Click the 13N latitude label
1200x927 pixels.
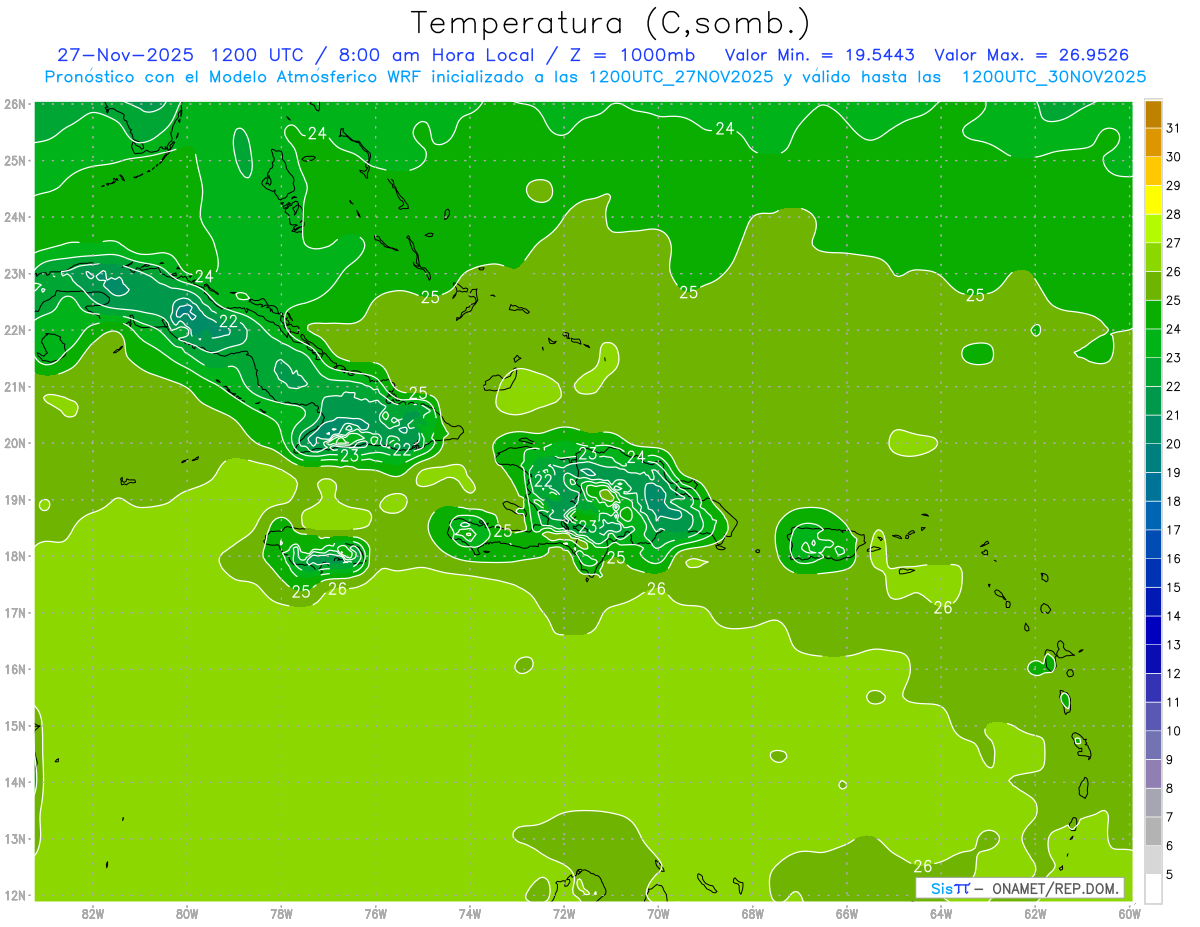pos(14,839)
